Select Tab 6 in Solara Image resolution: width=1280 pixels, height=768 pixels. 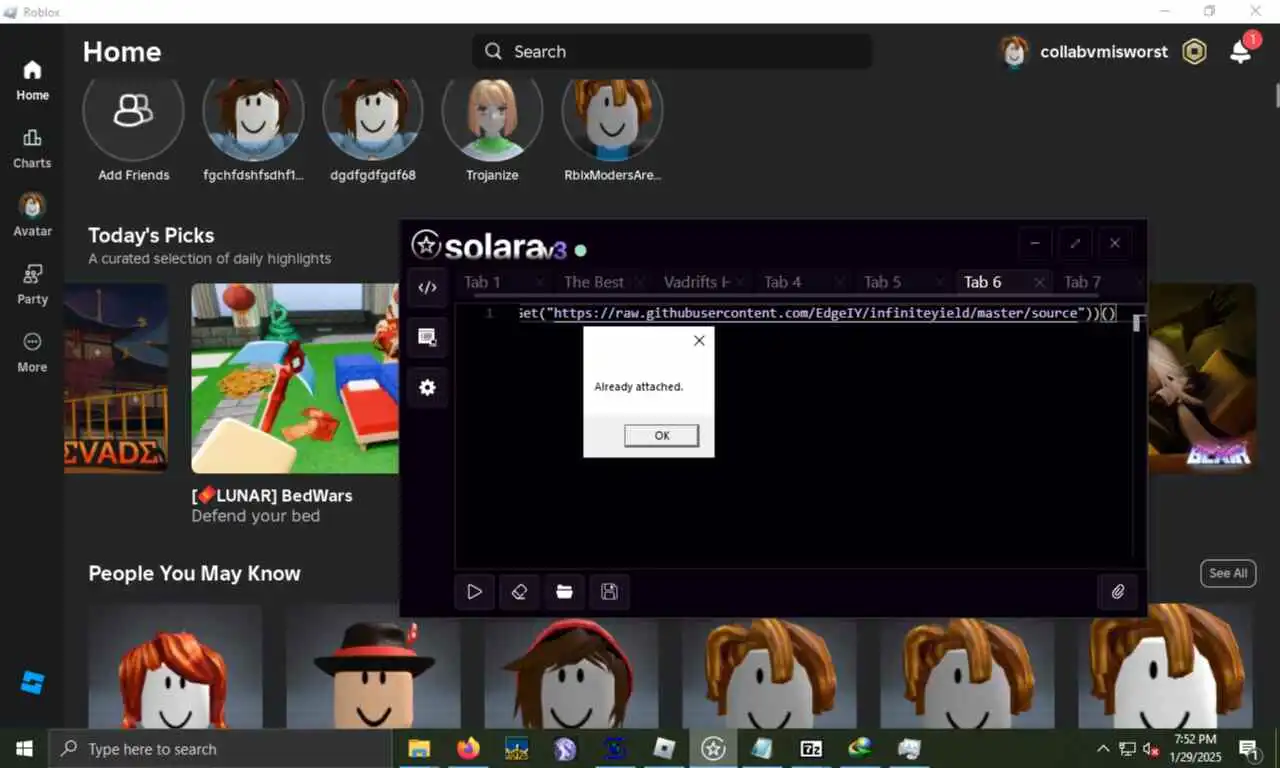[982, 282]
